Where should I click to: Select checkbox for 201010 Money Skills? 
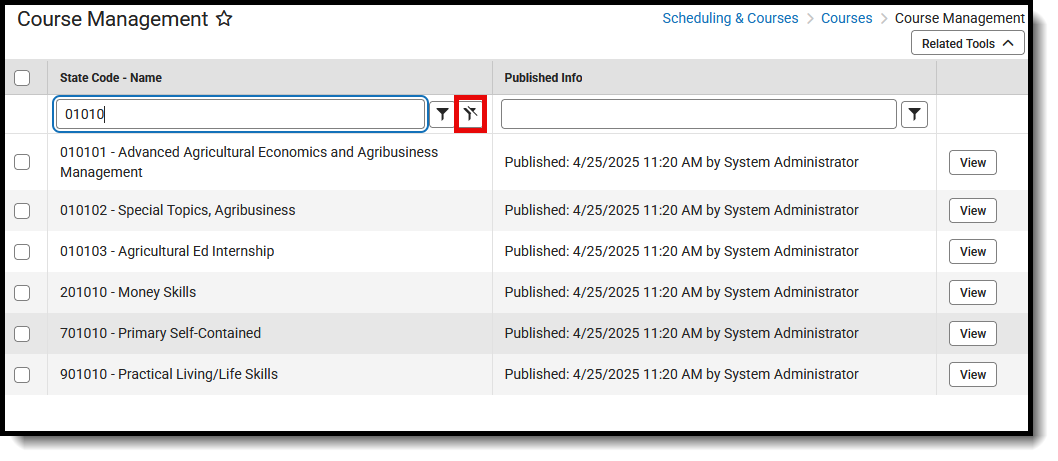(x=22, y=293)
